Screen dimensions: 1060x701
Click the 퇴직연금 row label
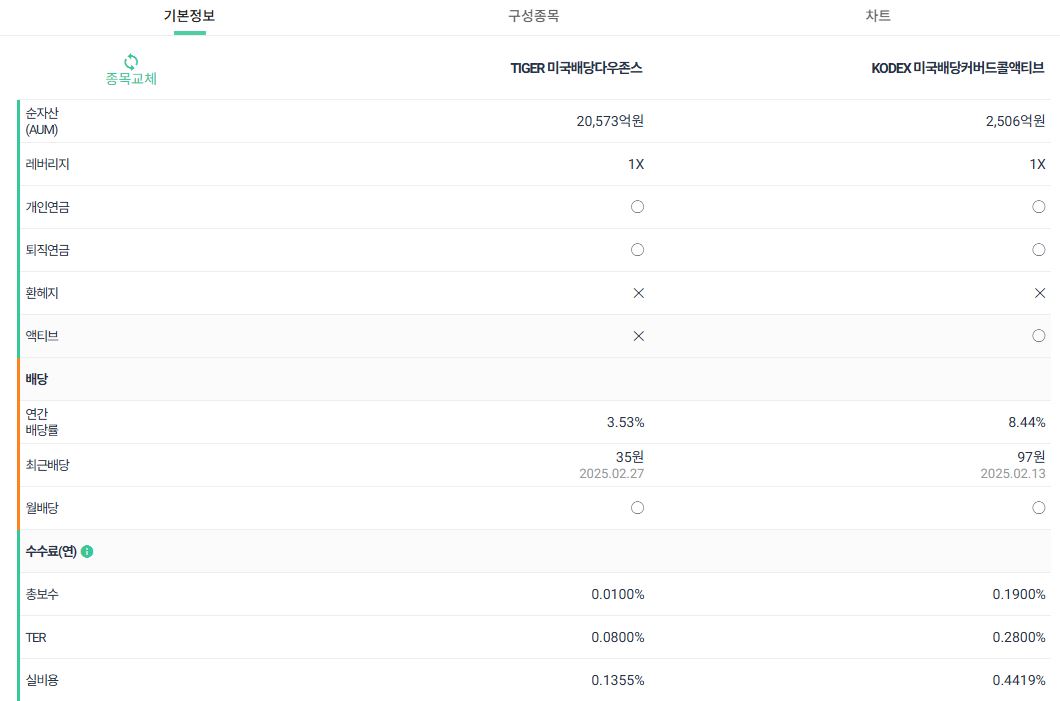pos(47,250)
